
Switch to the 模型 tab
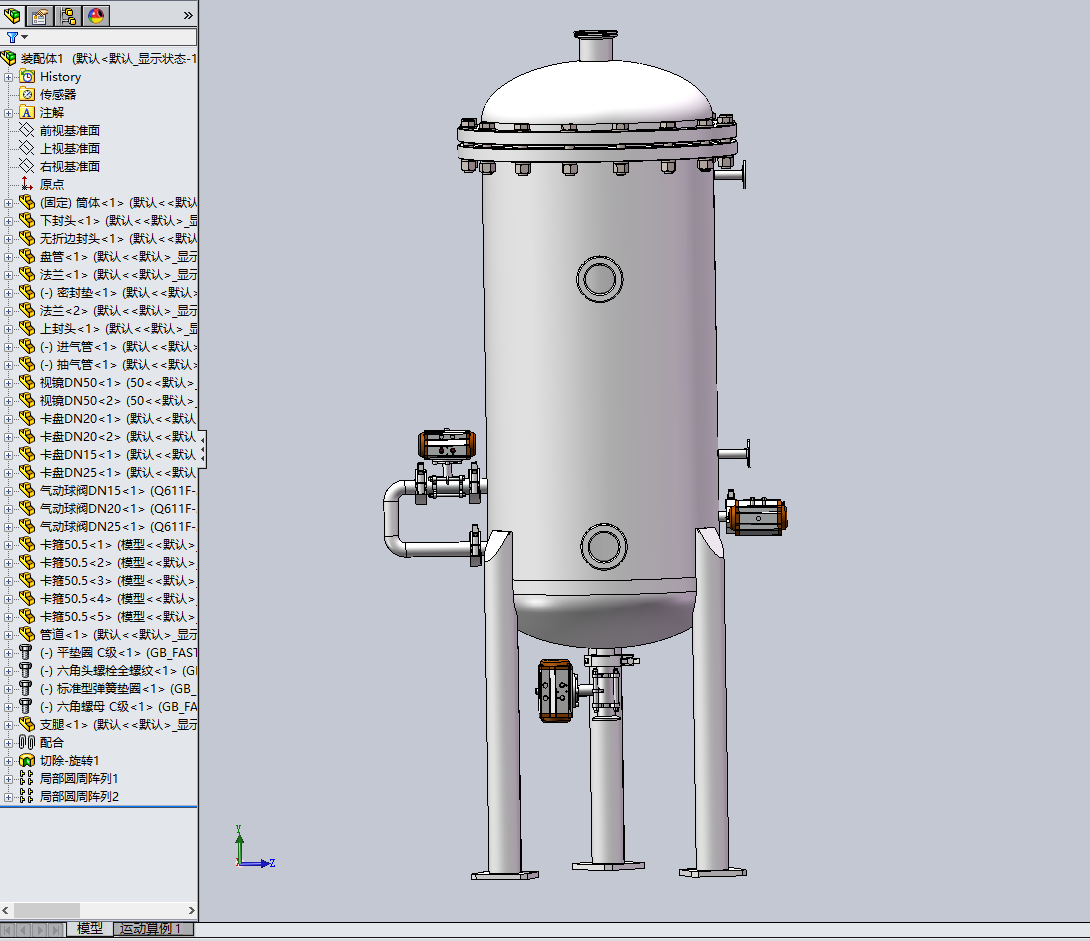(x=90, y=928)
